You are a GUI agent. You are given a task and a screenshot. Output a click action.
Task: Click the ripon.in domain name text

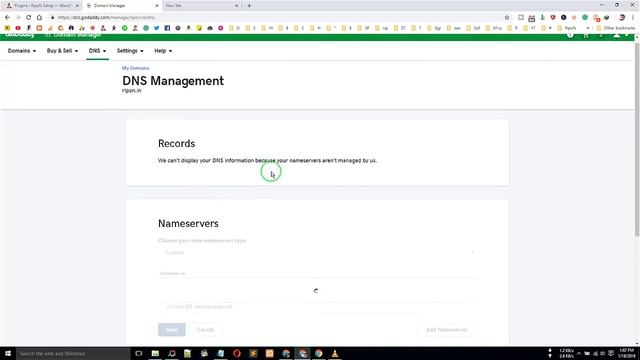[131, 91]
